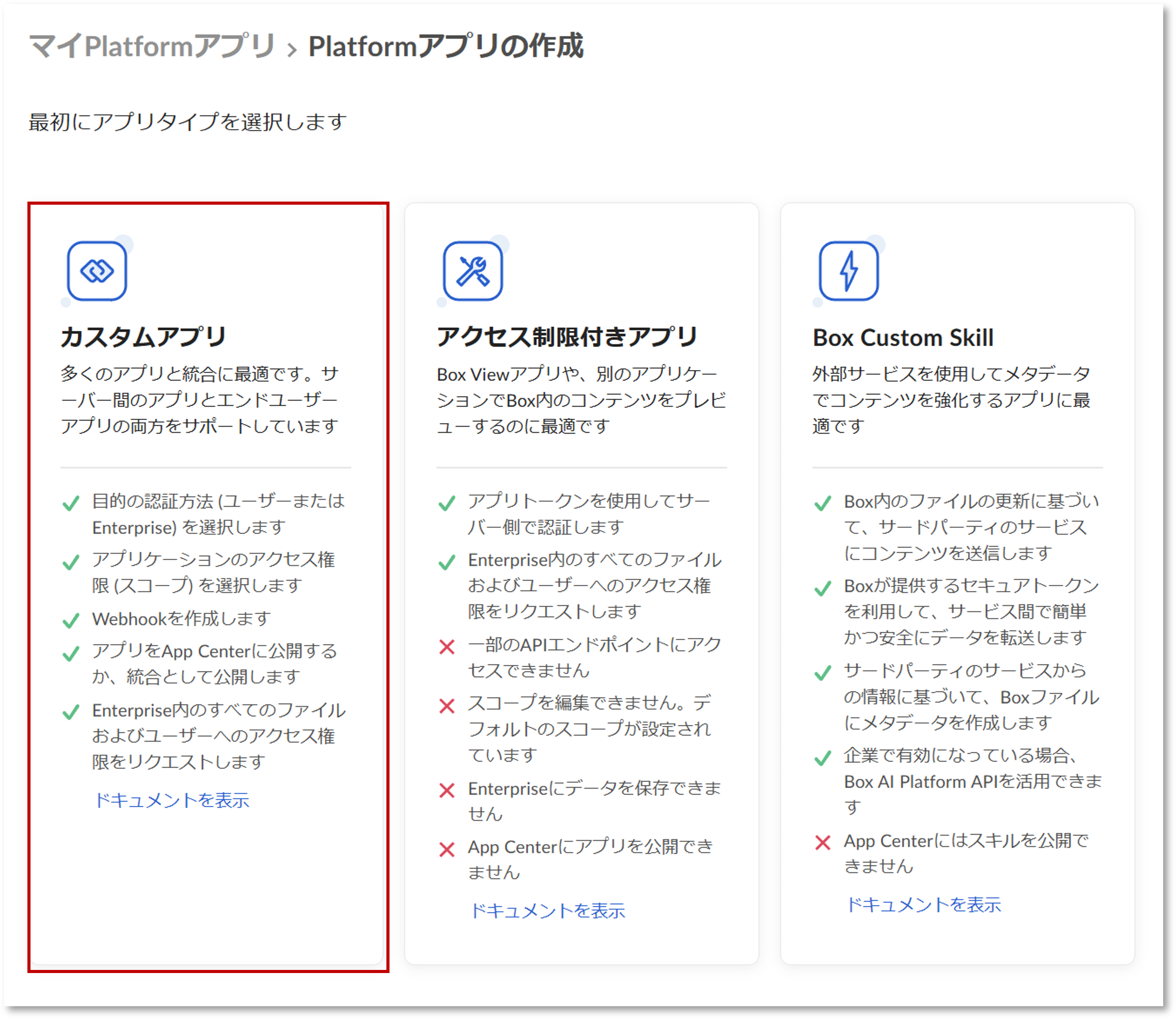Click the description 多くのアプリと統合に最適です
The height and width of the screenshot is (1019, 1176).
pyautogui.click(x=199, y=400)
